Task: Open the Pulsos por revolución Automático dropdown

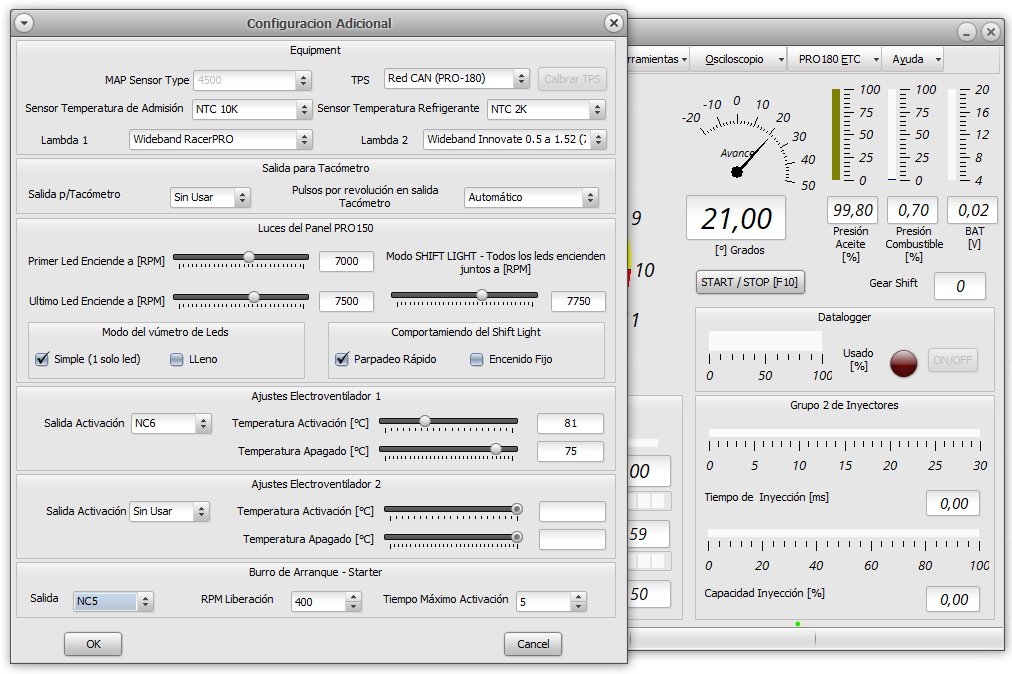Action: pyautogui.click(x=531, y=197)
